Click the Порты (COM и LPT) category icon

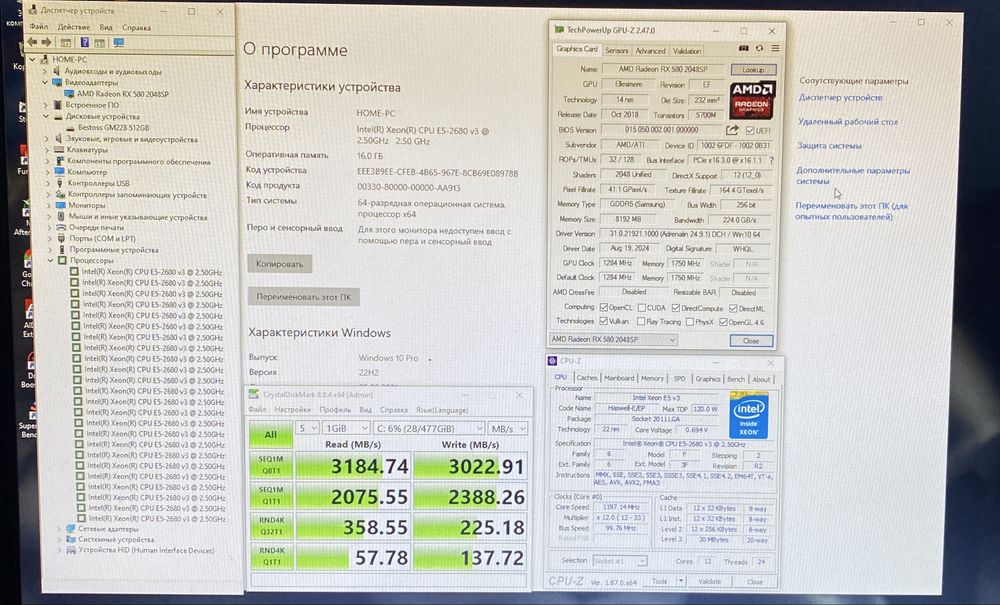pyautogui.click(x=62, y=238)
